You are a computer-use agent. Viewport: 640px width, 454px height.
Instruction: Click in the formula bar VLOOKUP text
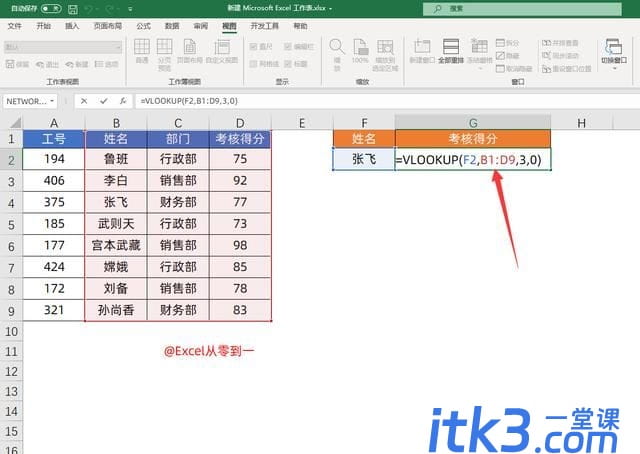coord(189,101)
